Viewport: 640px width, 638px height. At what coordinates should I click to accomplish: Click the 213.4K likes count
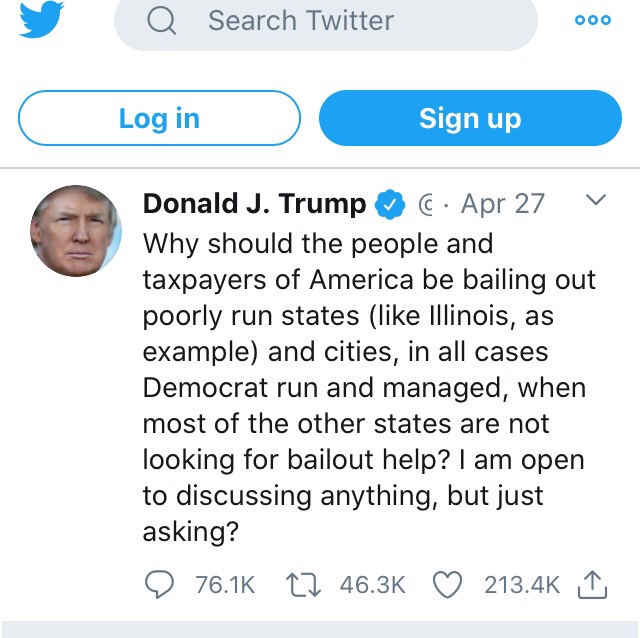[522, 585]
